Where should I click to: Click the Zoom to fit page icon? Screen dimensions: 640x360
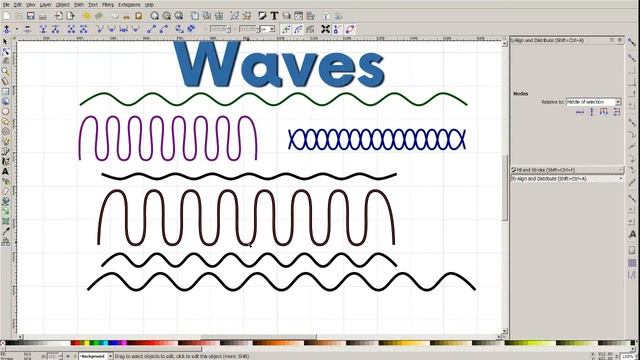pos(179,16)
